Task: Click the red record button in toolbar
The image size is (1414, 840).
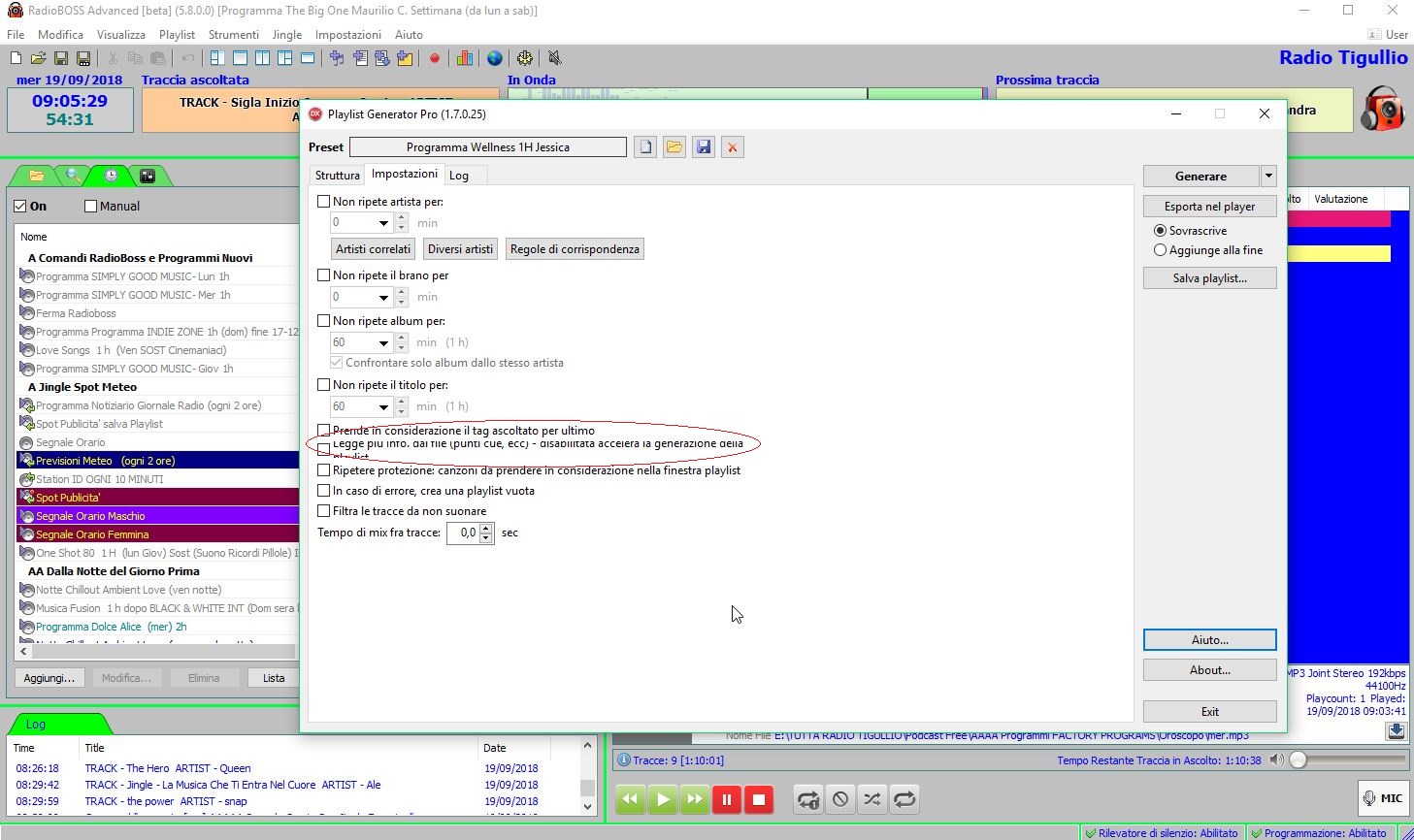Action: click(435, 58)
